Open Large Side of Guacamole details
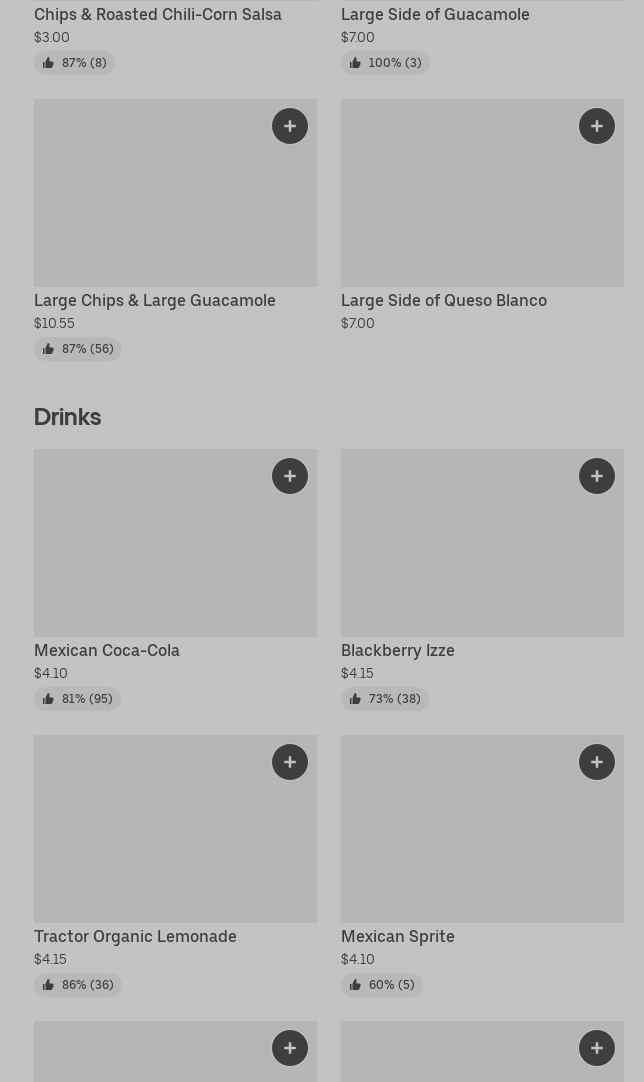 coord(435,14)
